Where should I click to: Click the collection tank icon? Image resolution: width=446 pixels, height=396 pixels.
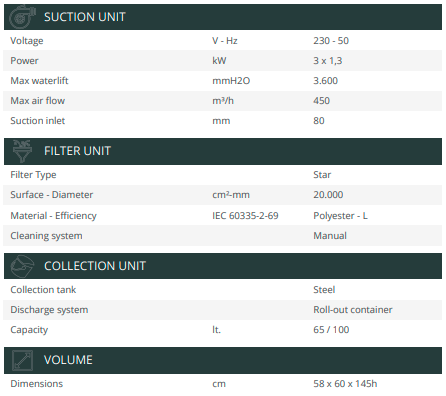(x=22, y=266)
